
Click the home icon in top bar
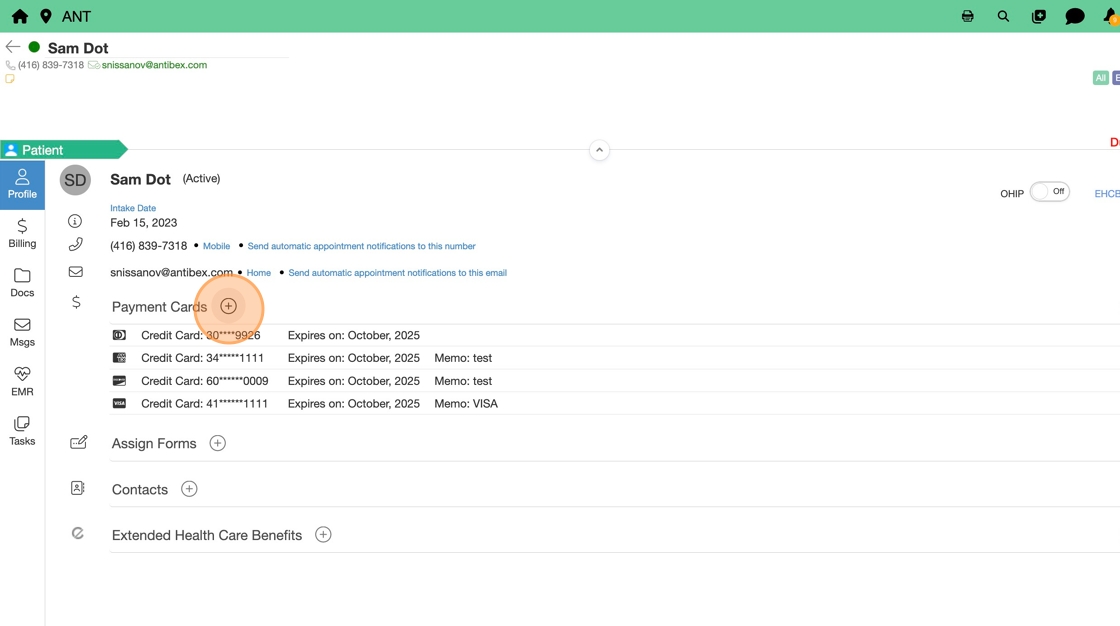19,16
